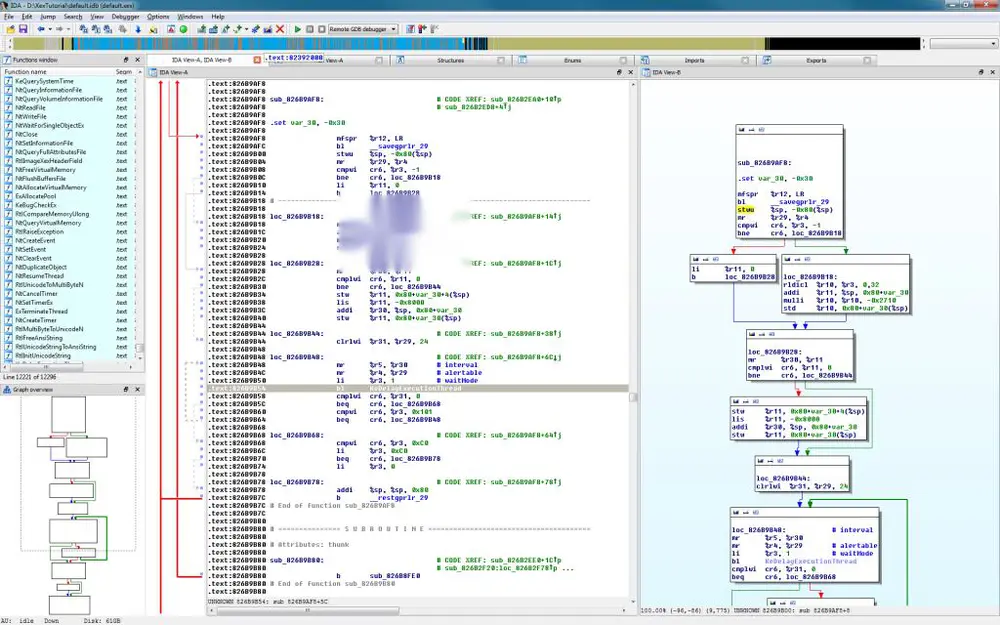Click the blue down-arrow toolbar icon

(x=138, y=29)
